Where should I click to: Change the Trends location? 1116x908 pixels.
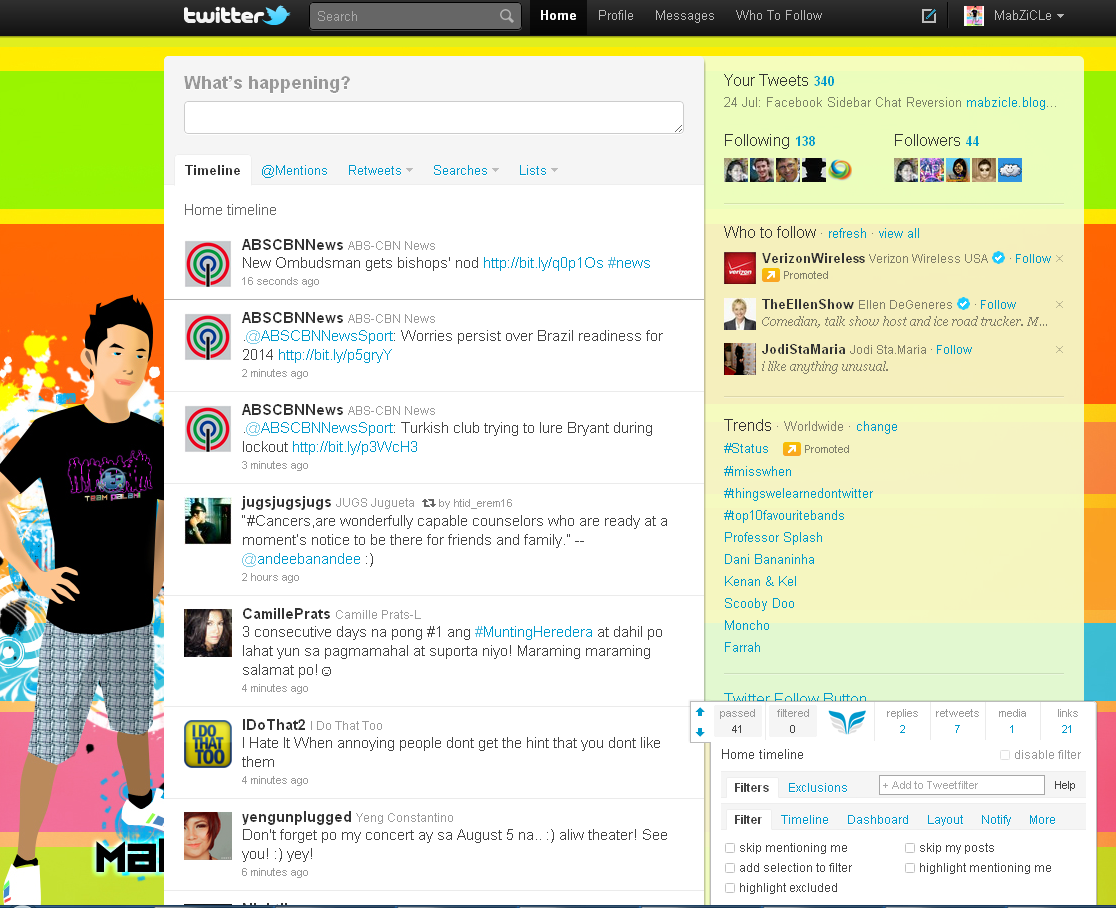tap(877, 426)
